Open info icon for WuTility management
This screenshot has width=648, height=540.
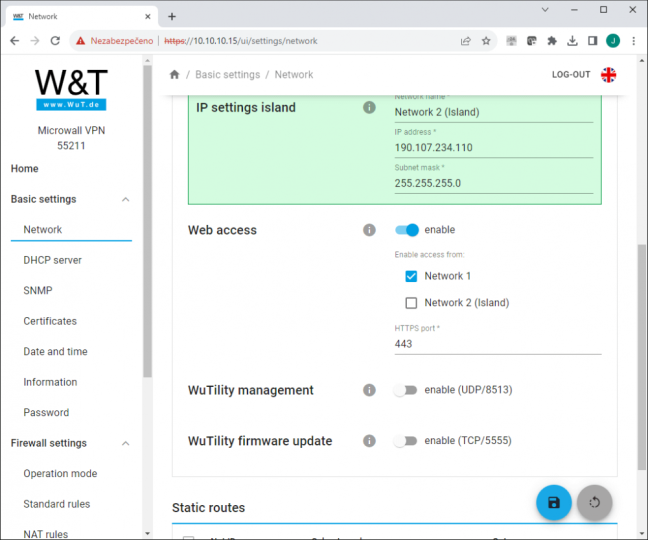click(x=369, y=390)
